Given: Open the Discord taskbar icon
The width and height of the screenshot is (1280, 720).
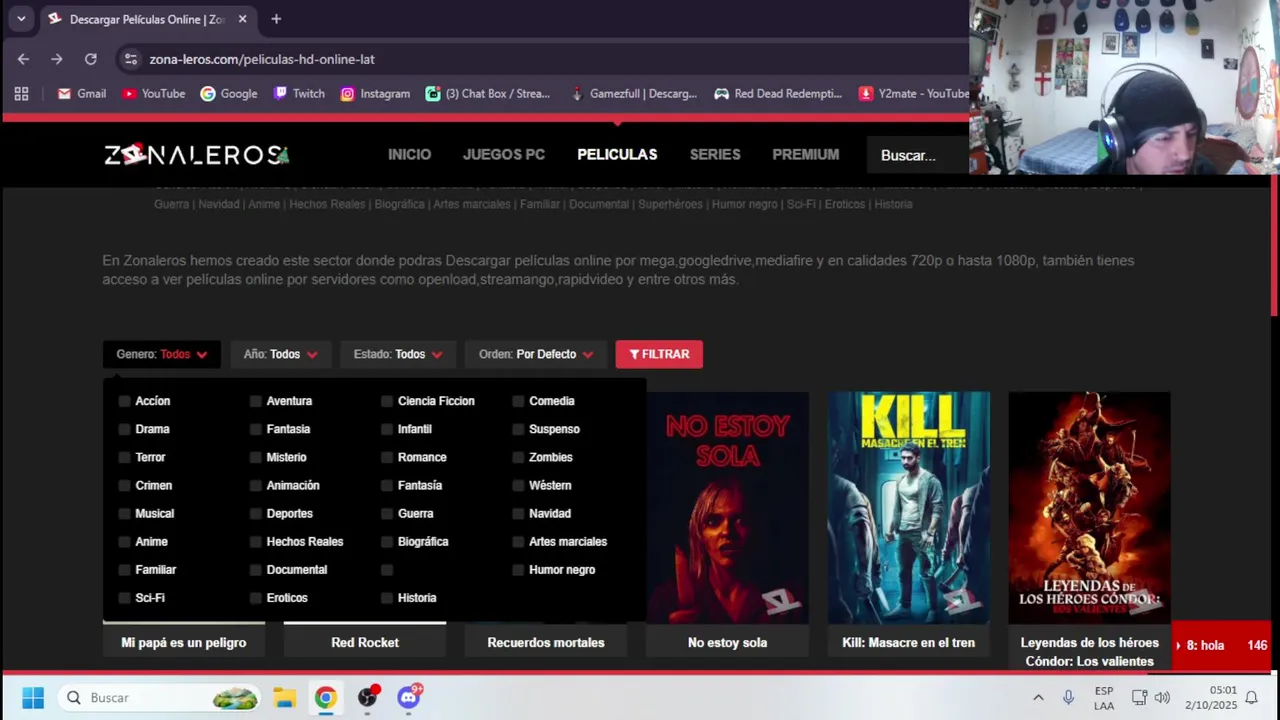Looking at the screenshot, I should [x=408, y=697].
